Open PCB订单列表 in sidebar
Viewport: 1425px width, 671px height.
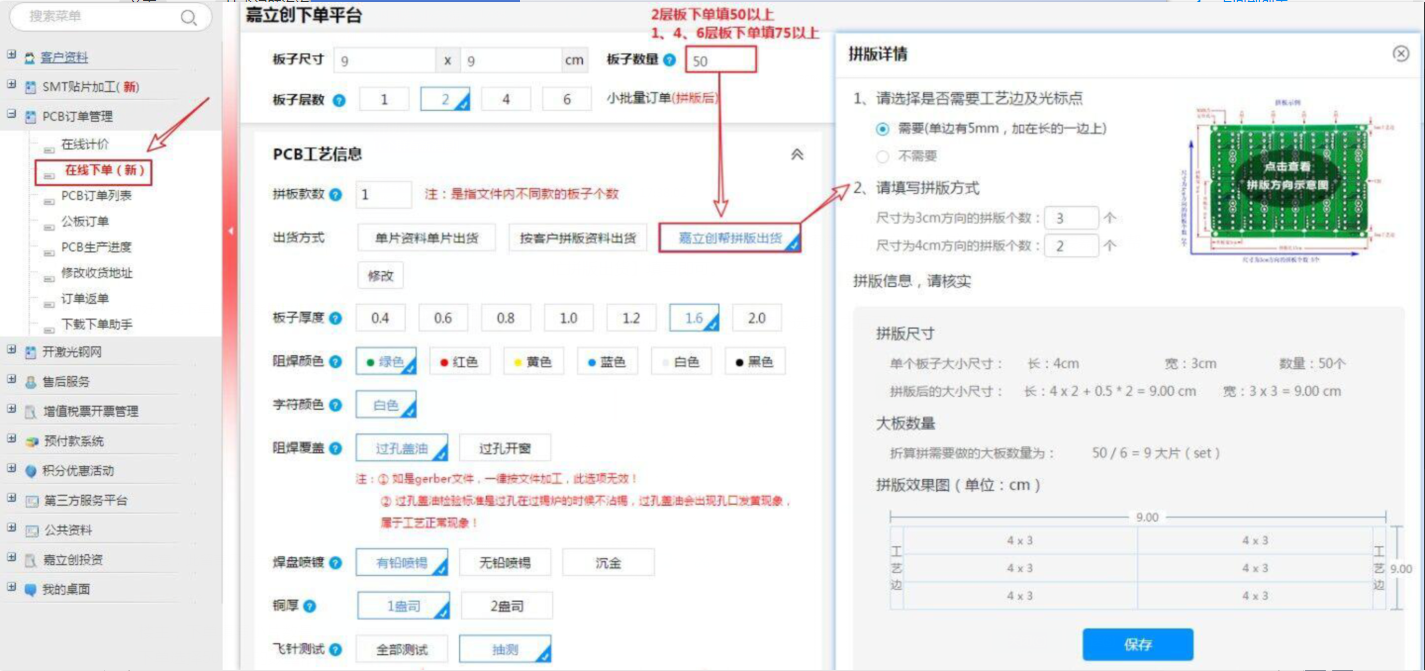(x=96, y=196)
